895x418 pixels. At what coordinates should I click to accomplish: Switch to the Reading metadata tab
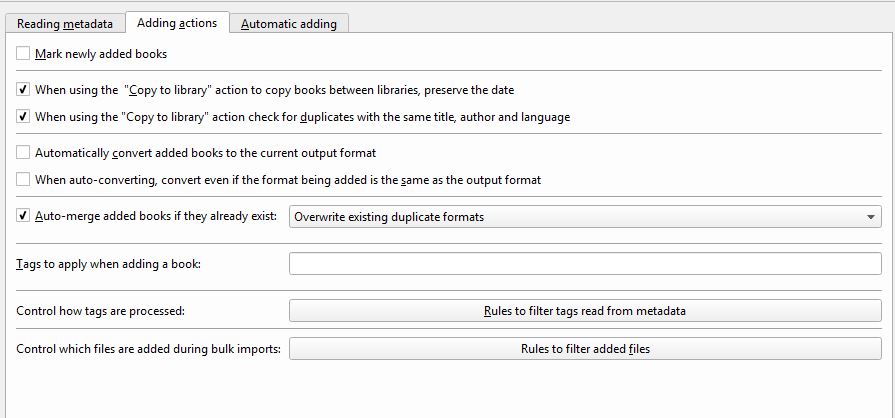click(x=65, y=23)
